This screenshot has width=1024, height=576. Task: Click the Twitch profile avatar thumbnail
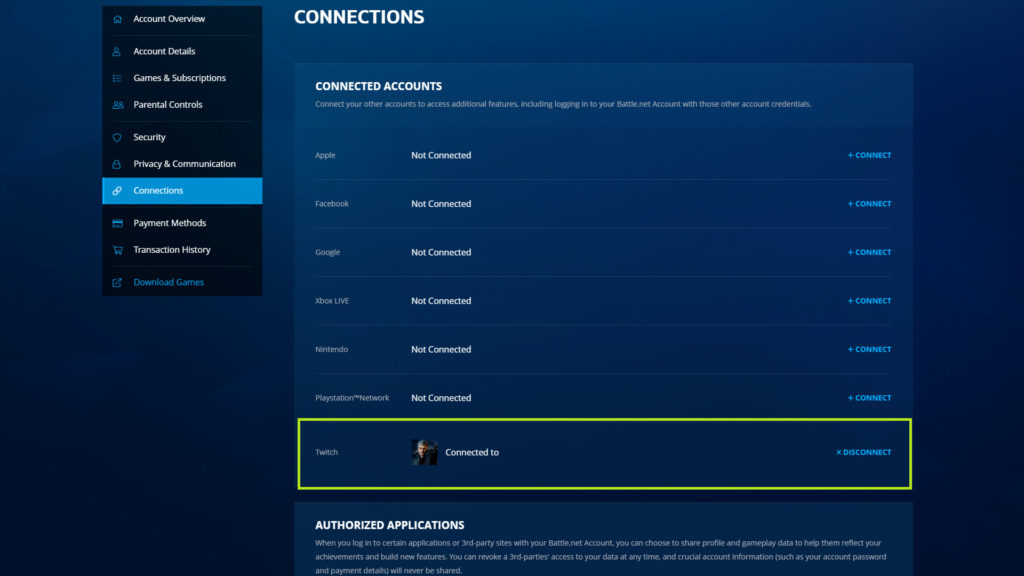tap(423, 452)
